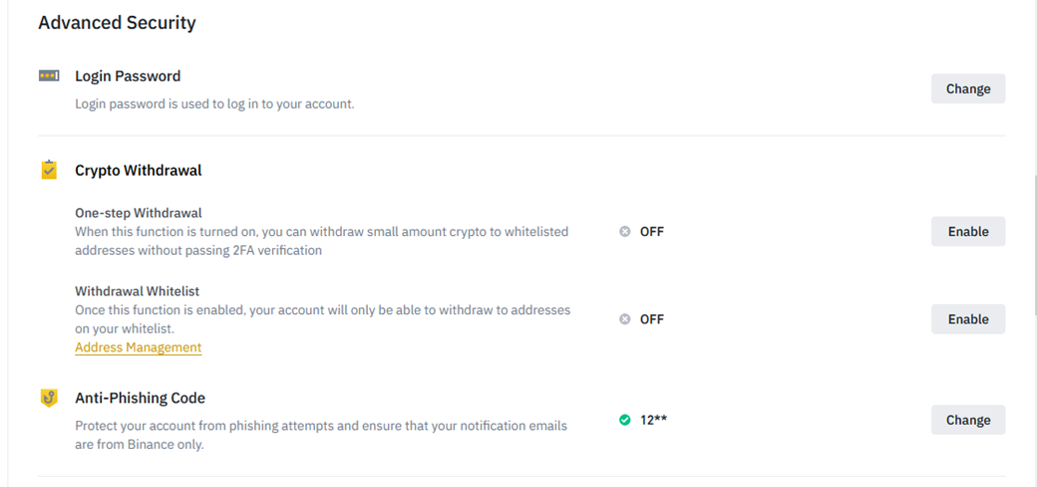
Task: Click the Withdrawal Whitelist label
Action: 137,291
